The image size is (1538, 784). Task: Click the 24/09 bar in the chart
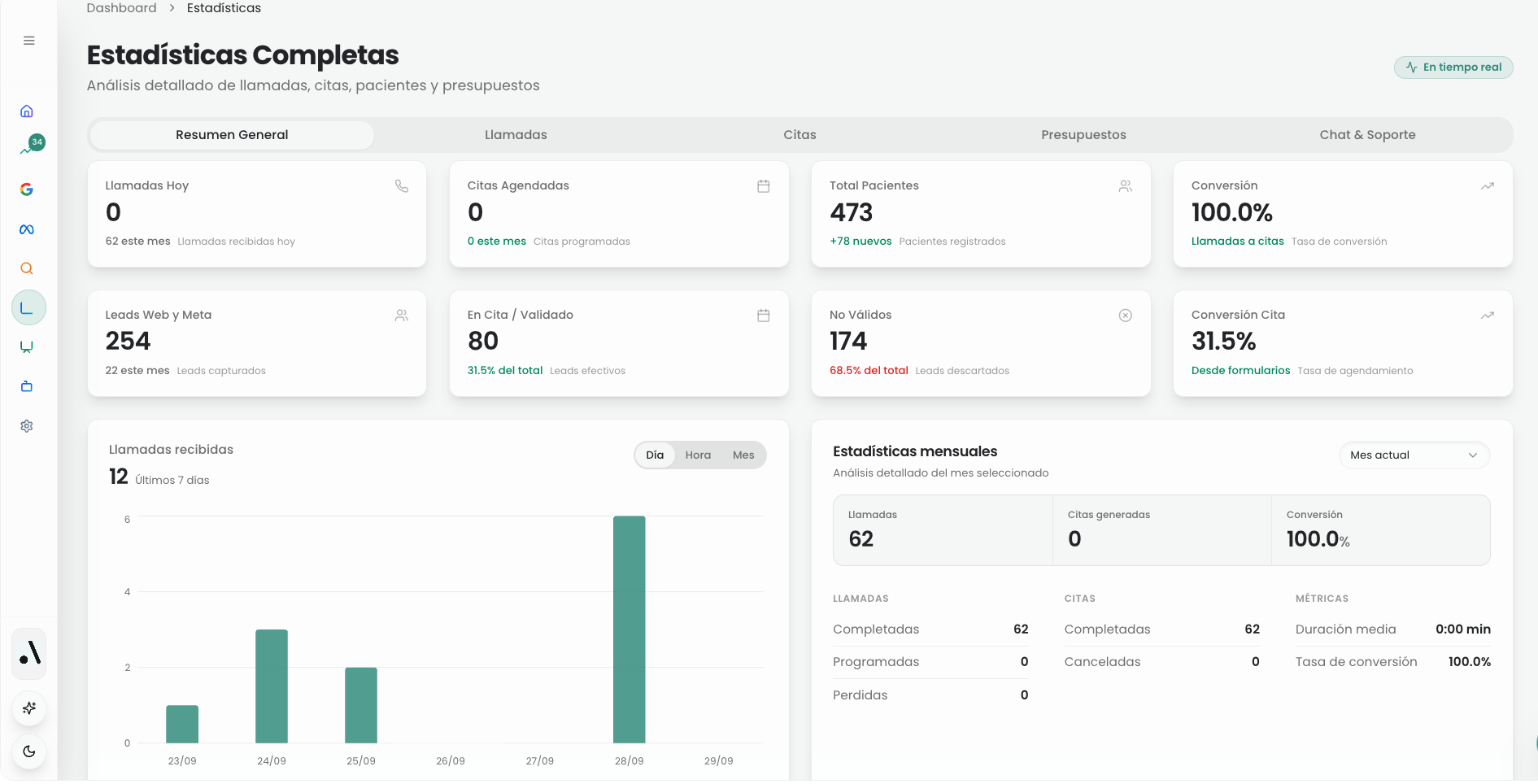tap(272, 686)
